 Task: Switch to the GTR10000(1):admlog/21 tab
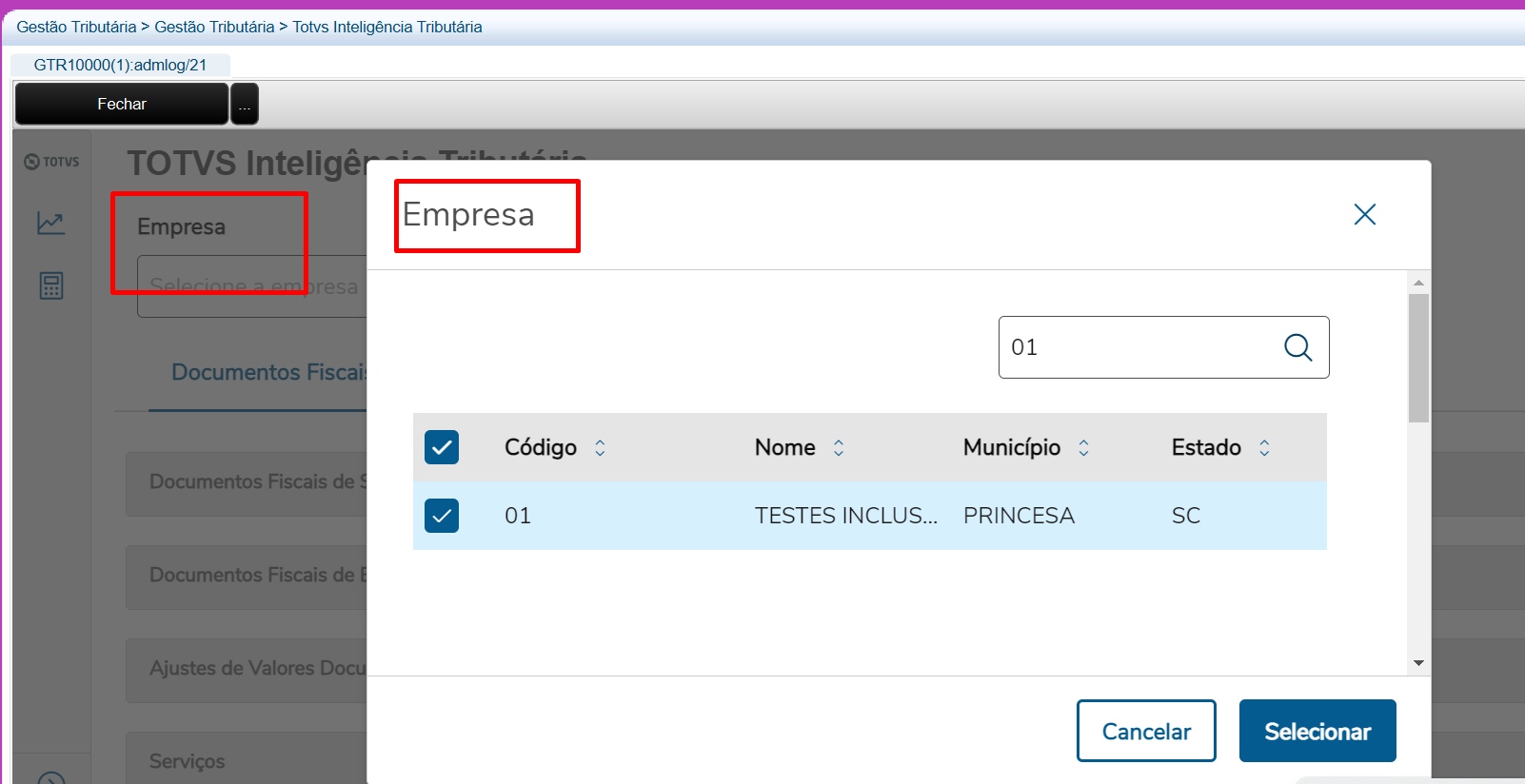[x=120, y=65]
